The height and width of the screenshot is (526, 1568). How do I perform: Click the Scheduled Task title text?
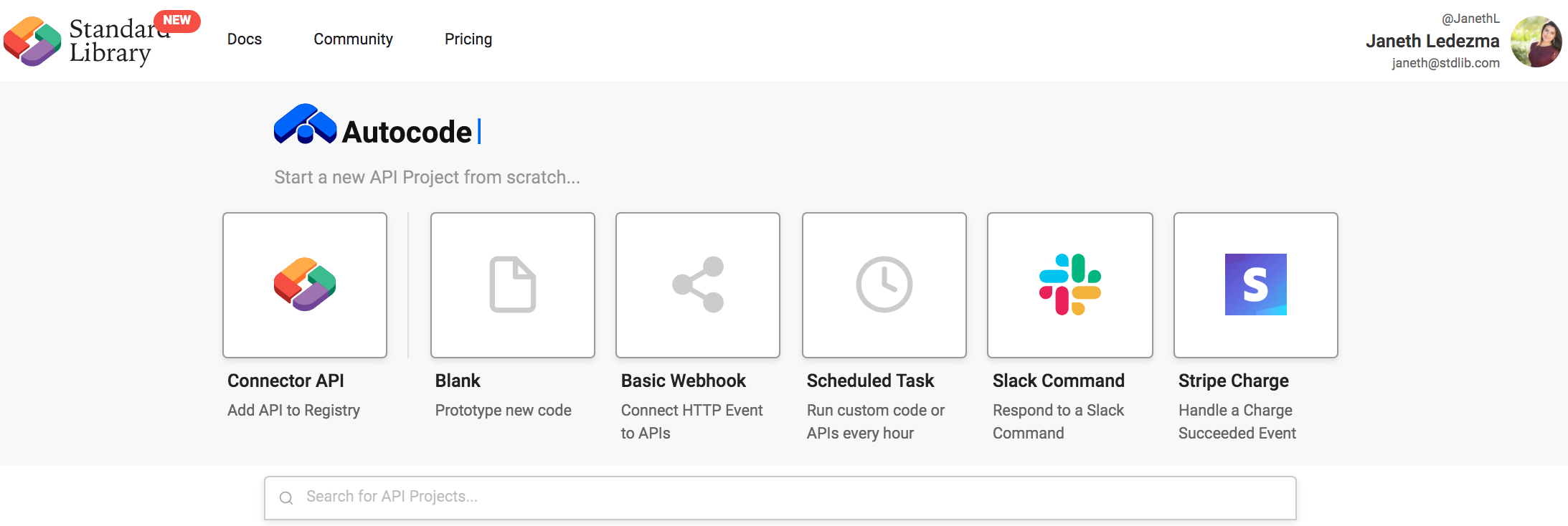pos(870,381)
